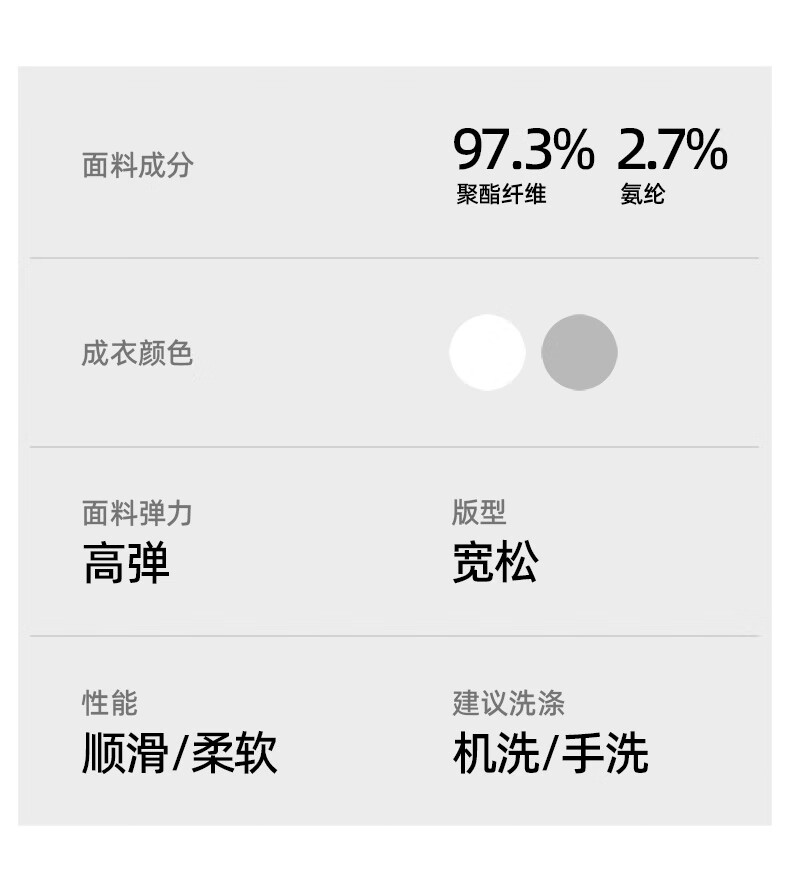Image resolution: width=790 pixels, height=891 pixels.
Task: Select the word 手洗
Action: [604, 754]
